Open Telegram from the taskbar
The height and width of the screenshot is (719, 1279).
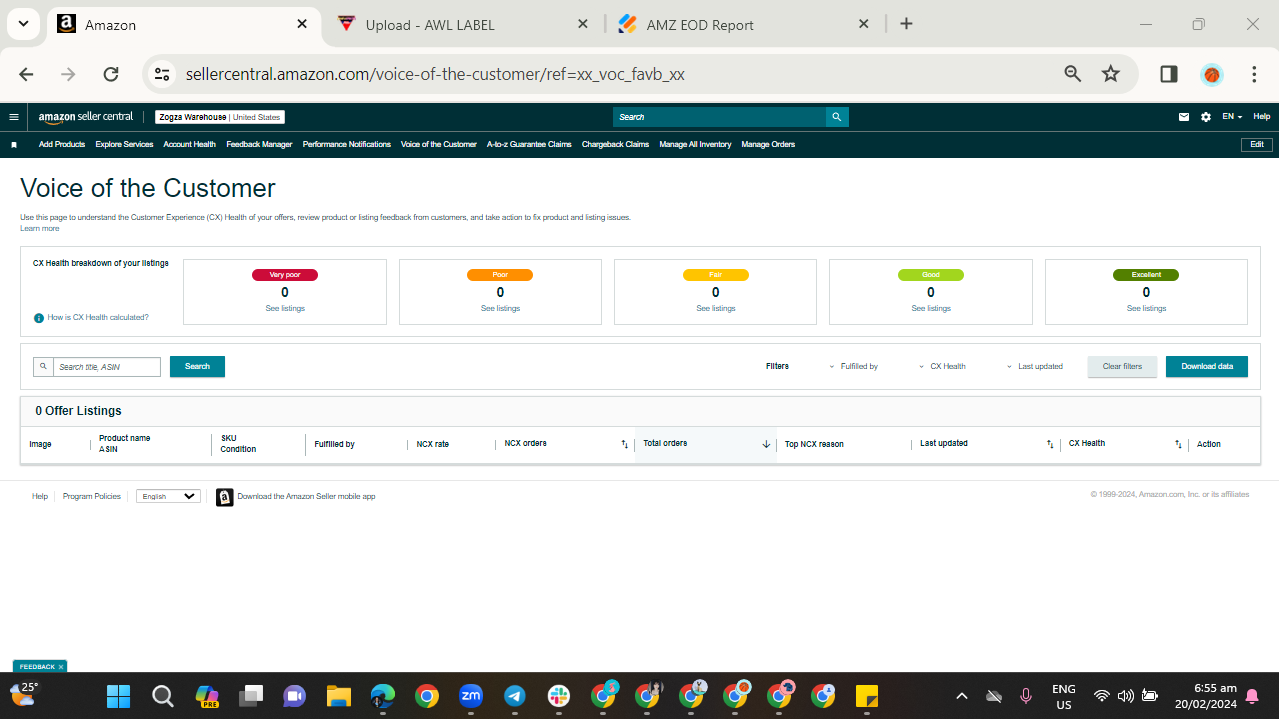pyautogui.click(x=515, y=696)
